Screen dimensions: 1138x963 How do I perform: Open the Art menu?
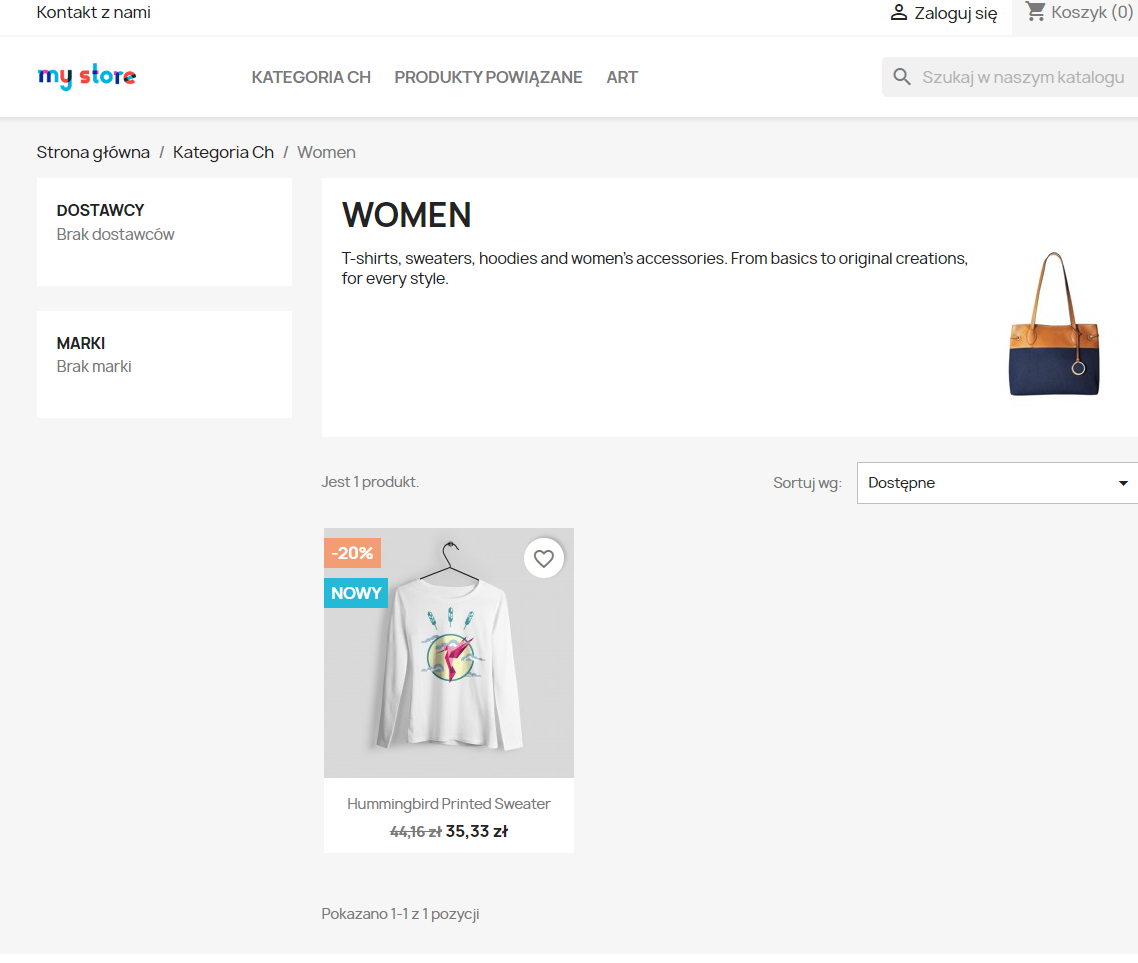tap(622, 77)
